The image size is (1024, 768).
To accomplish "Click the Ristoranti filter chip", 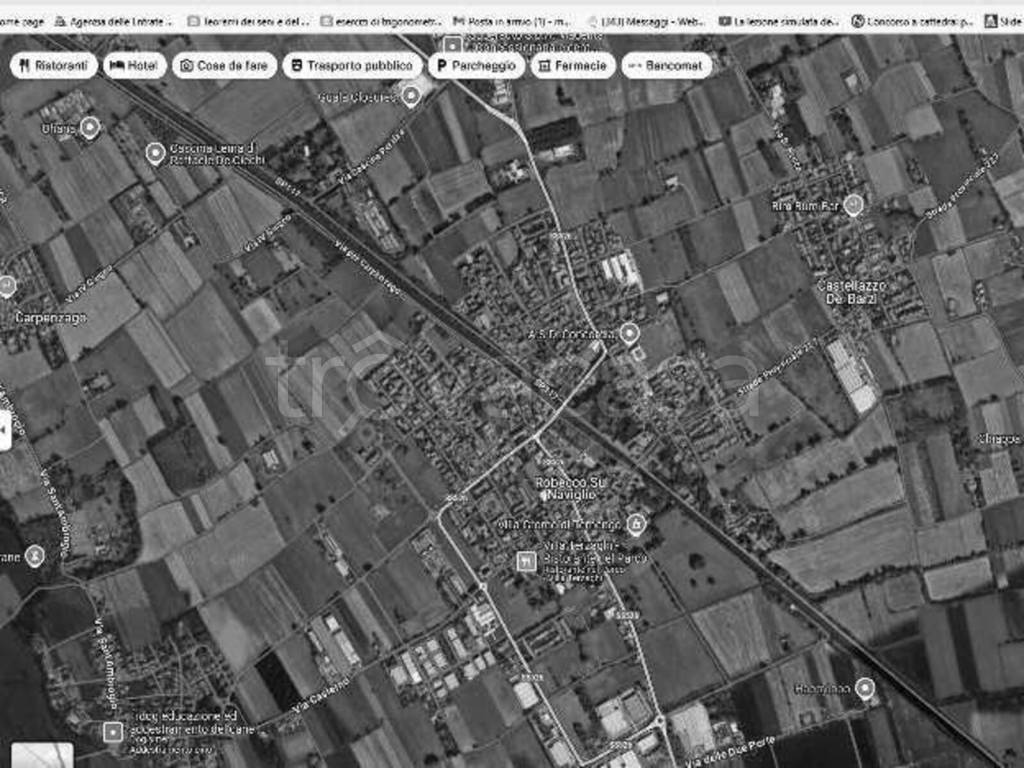I will pyautogui.click(x=54, y=65).
